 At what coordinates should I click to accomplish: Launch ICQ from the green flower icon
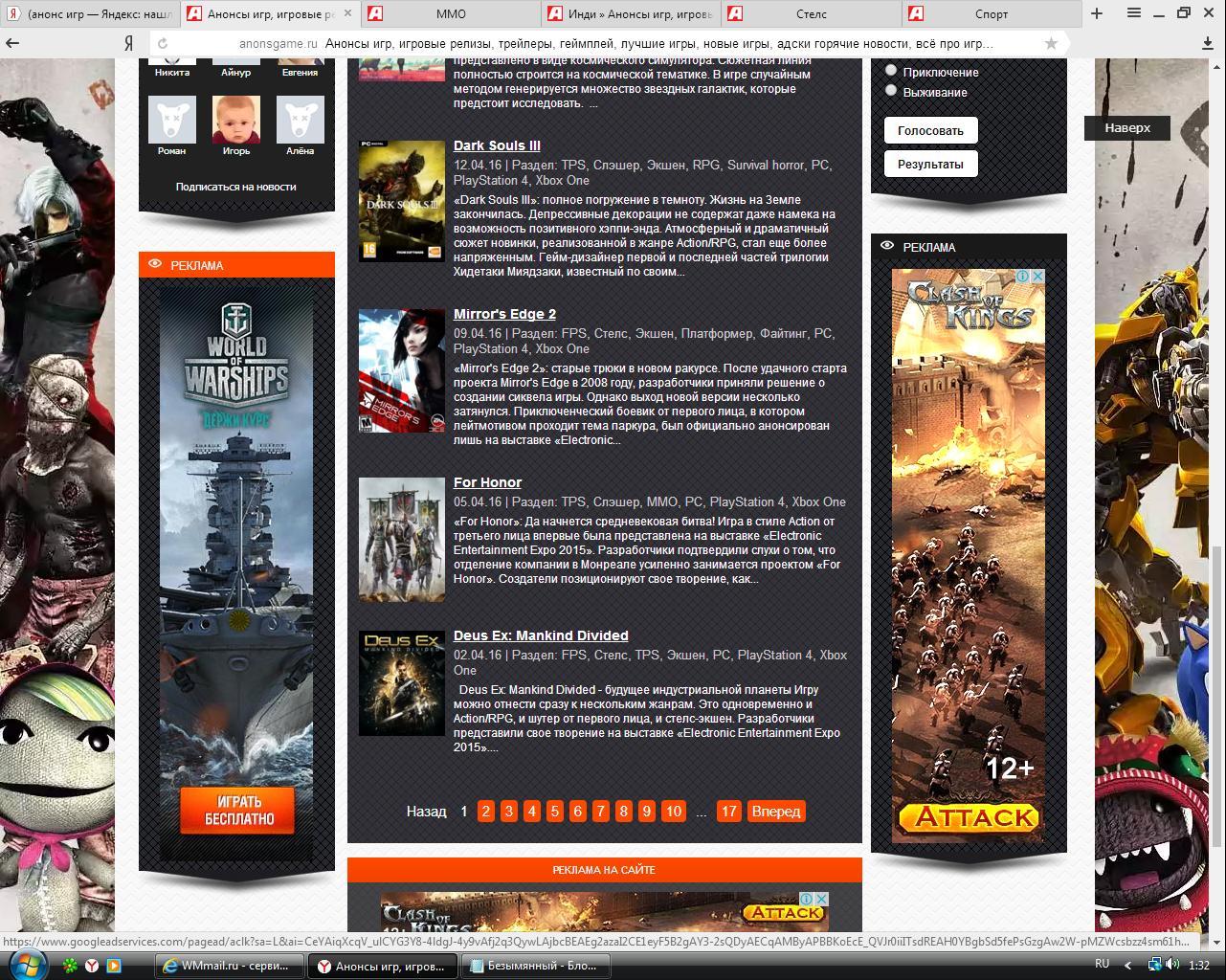click(72, 966)
